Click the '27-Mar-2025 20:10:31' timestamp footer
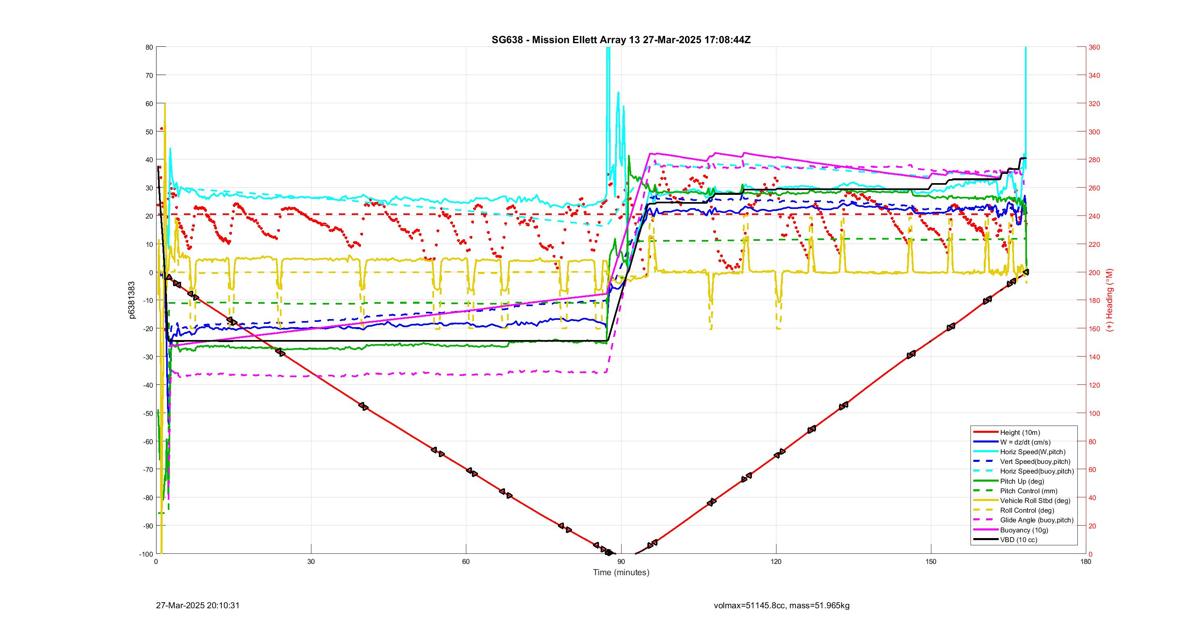Viewport: 1200px width, 622px height. coord(197,605)
